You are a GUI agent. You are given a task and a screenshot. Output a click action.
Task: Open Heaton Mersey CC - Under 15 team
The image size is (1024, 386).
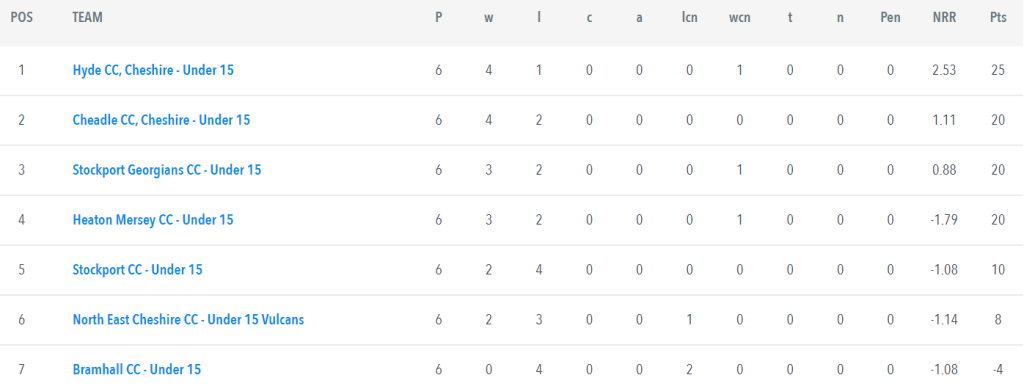(153, 219)
